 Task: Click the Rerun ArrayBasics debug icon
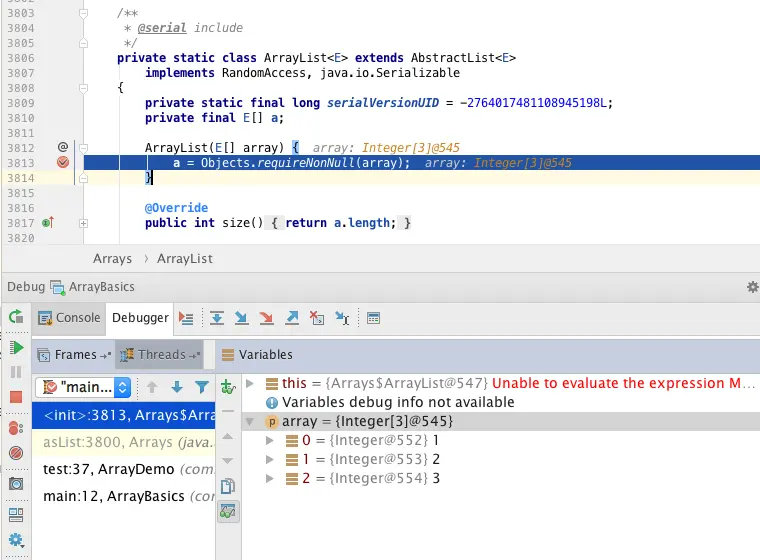[16, 317]
